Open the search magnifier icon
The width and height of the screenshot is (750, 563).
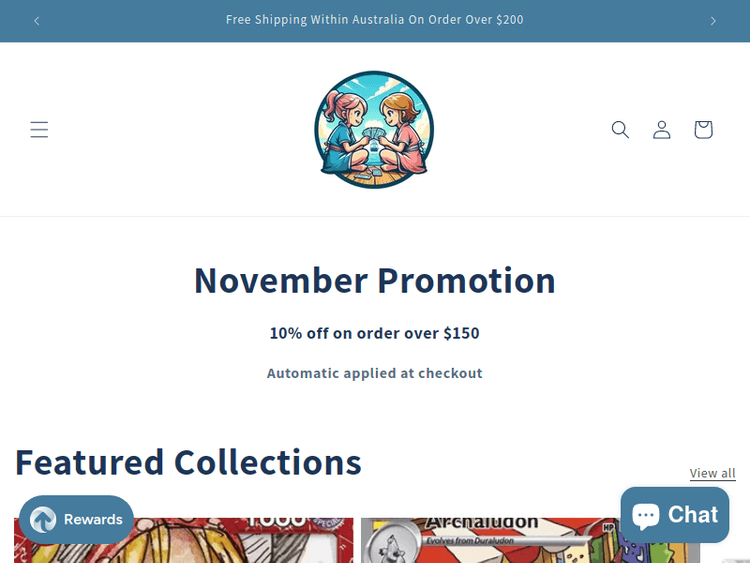coord(620,130)
